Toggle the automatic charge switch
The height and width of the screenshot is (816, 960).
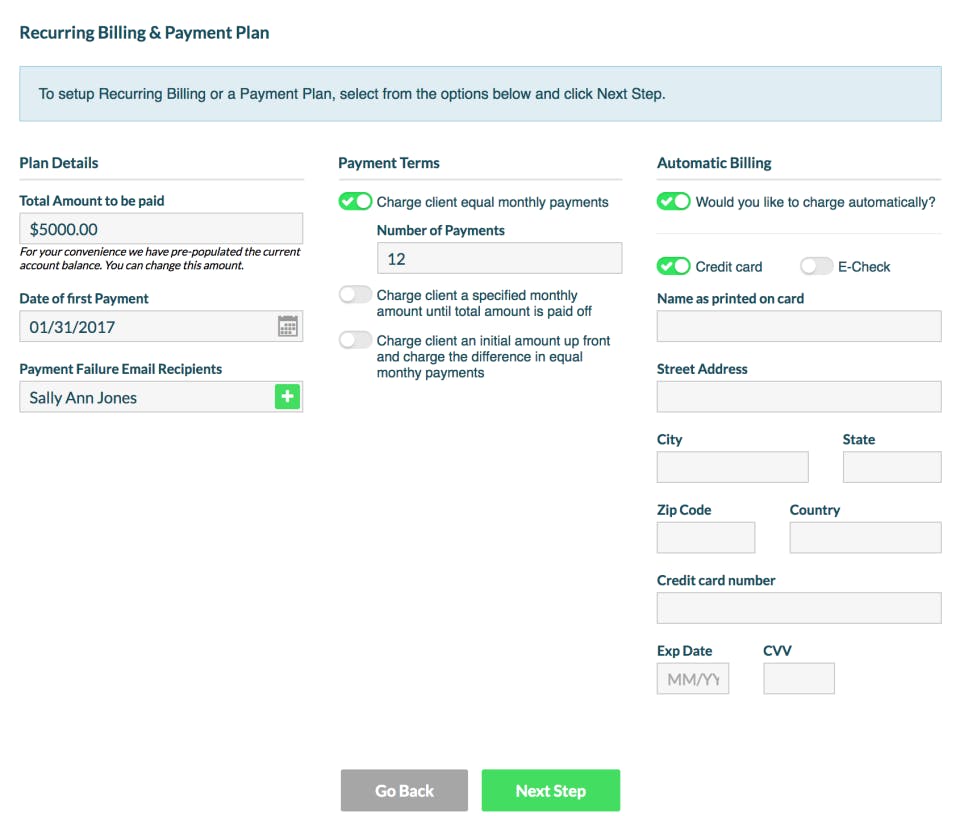click(x=673, y=202)
